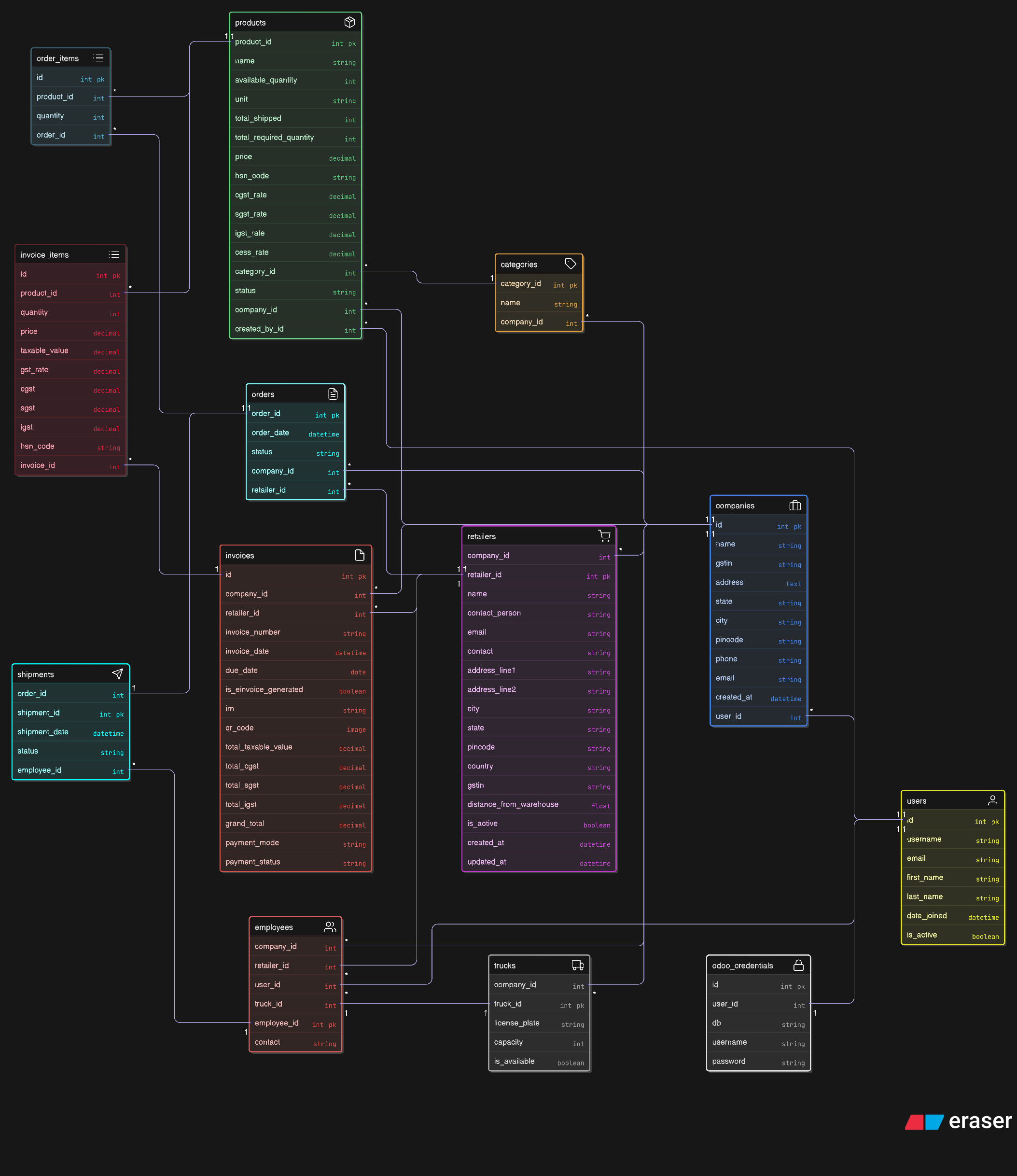The height and width of the screenshot is (1176, 1017).
Task: Click the shopping cart icon on retailers table
Action: (x=604, y=536)
